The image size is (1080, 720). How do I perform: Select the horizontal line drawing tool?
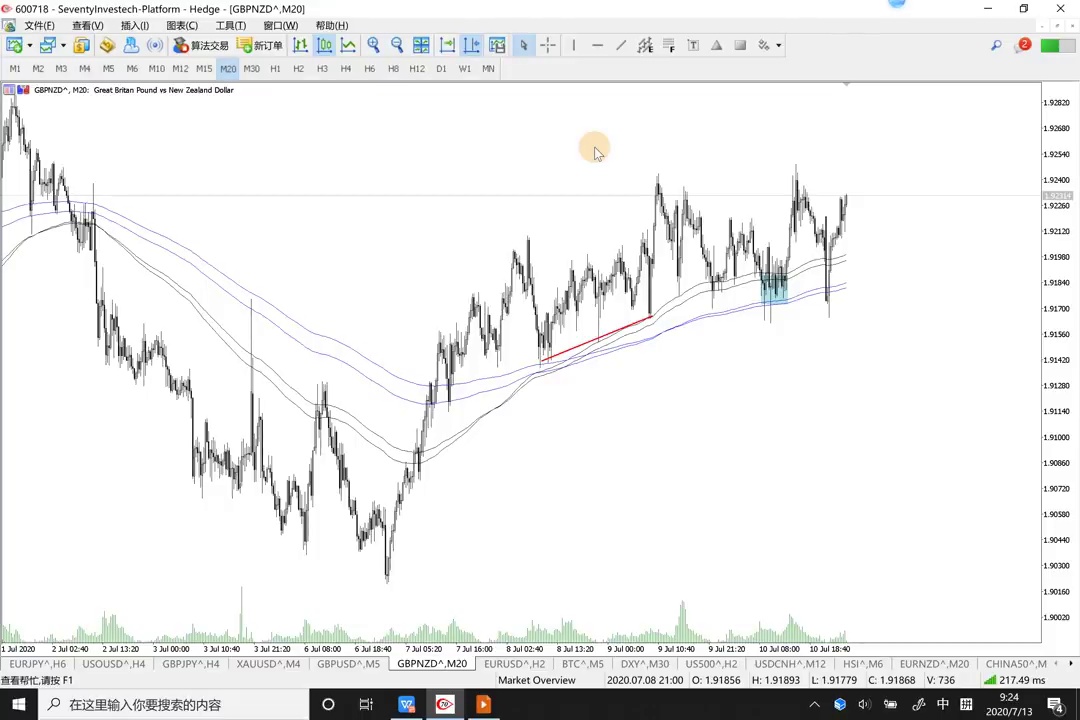597,45
